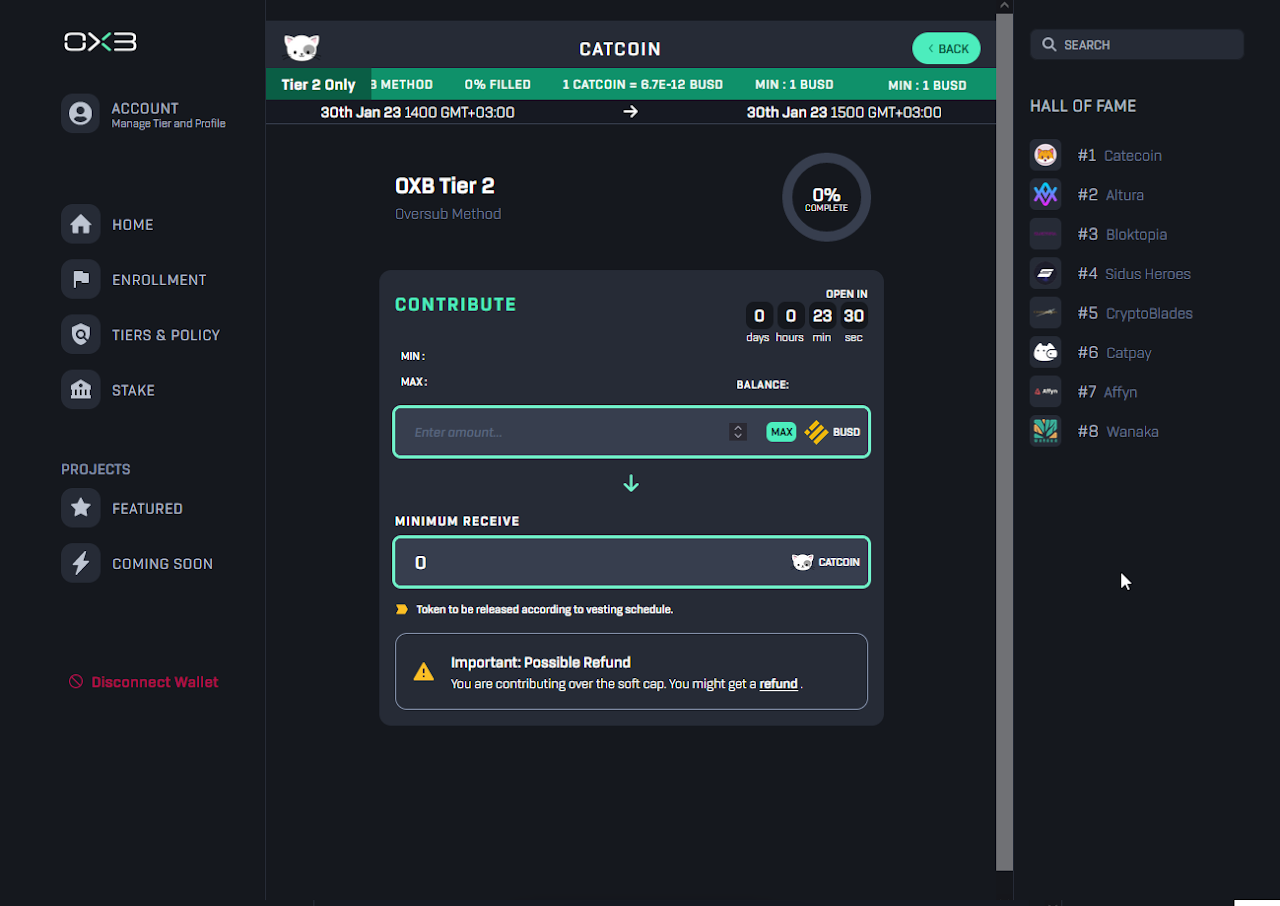The height and width of the screenshot is (906, 1280).
Task: Click the Disconnect Wallet prohibited icon
Action: [x=76, y=682]
